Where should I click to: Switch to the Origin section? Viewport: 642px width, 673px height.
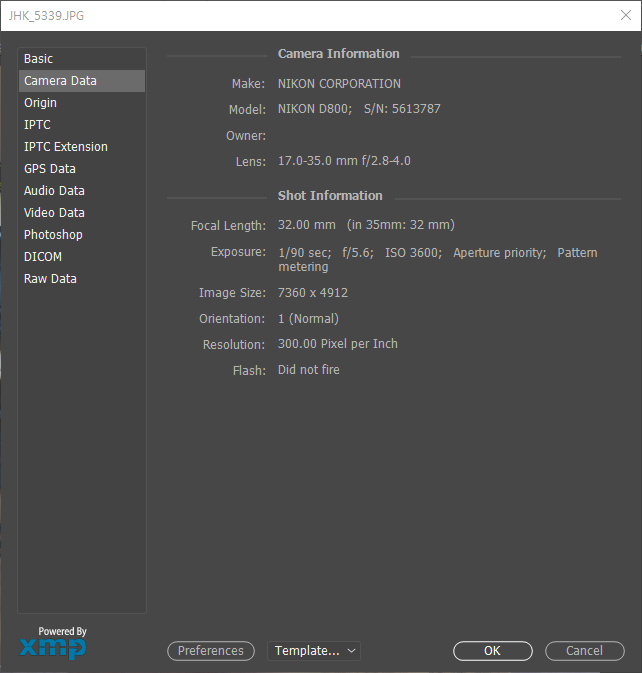click(x=82, y=103)
